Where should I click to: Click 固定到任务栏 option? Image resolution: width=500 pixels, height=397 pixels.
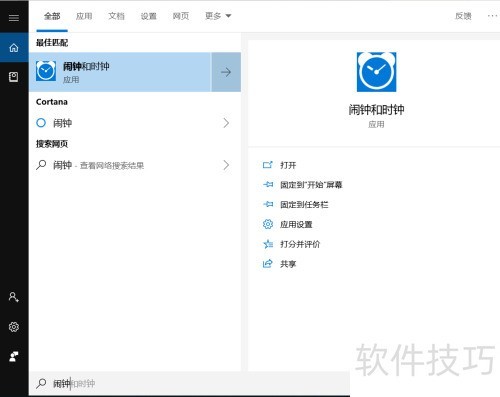click(304, 204)
